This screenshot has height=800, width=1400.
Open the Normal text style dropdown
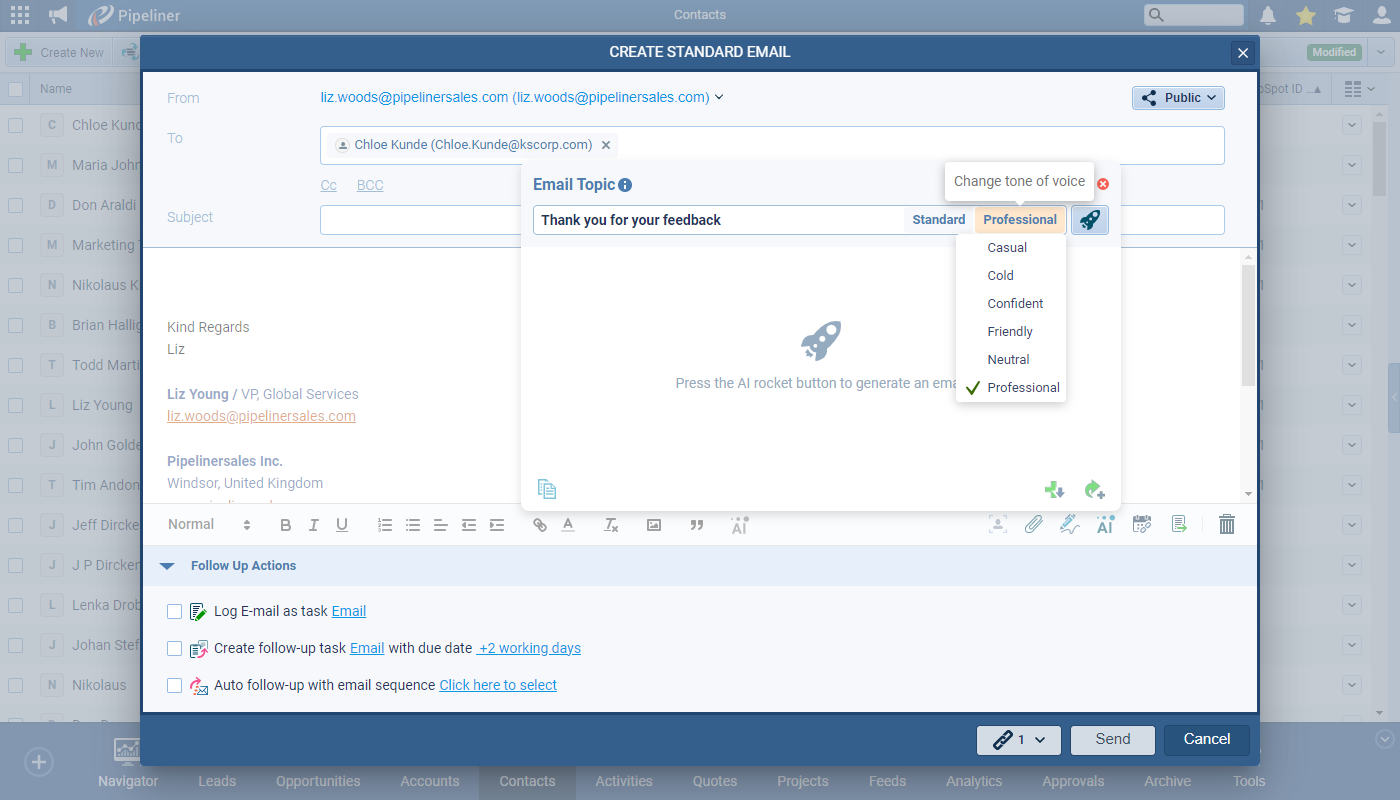pos(209,525)
